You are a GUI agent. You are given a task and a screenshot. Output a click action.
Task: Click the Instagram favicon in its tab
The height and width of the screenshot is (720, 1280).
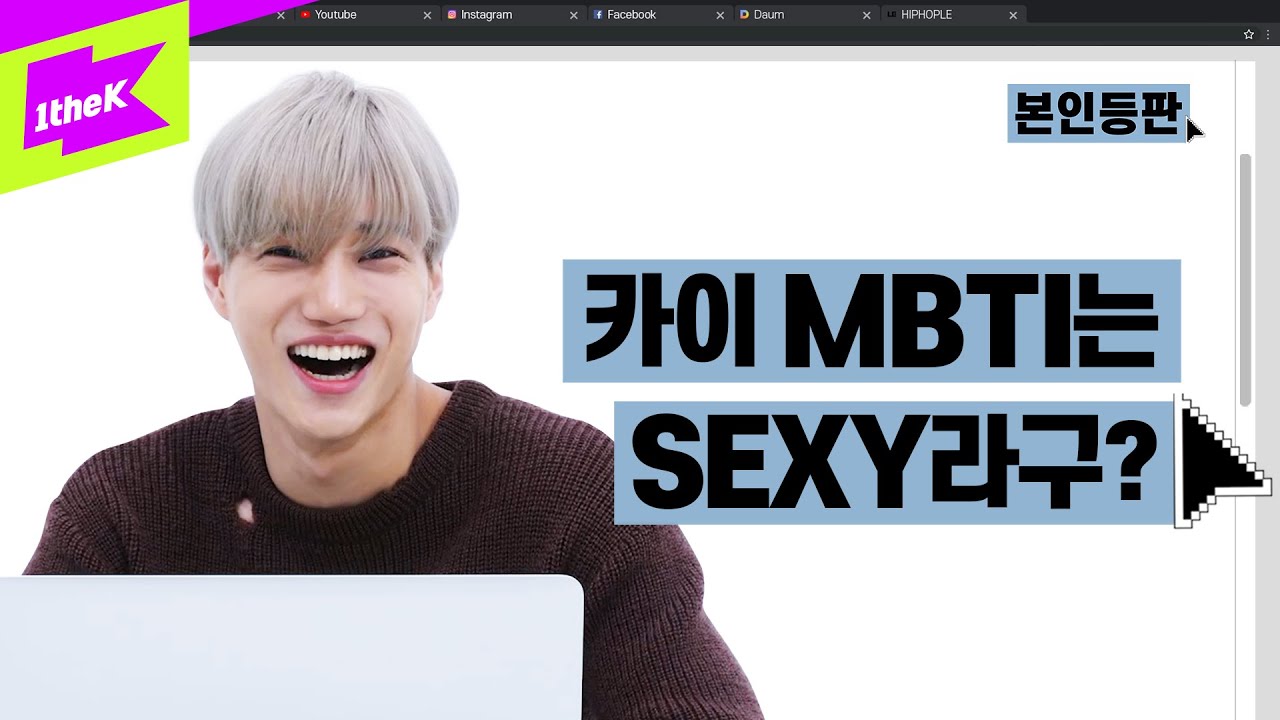(x=452, y=15)
